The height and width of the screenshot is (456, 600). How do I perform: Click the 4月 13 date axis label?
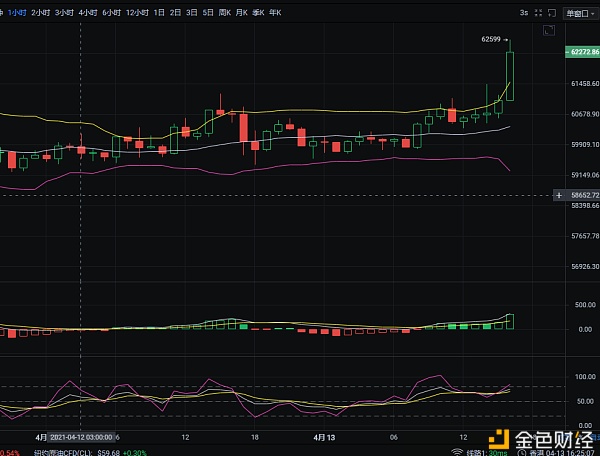tap(324, 437)
